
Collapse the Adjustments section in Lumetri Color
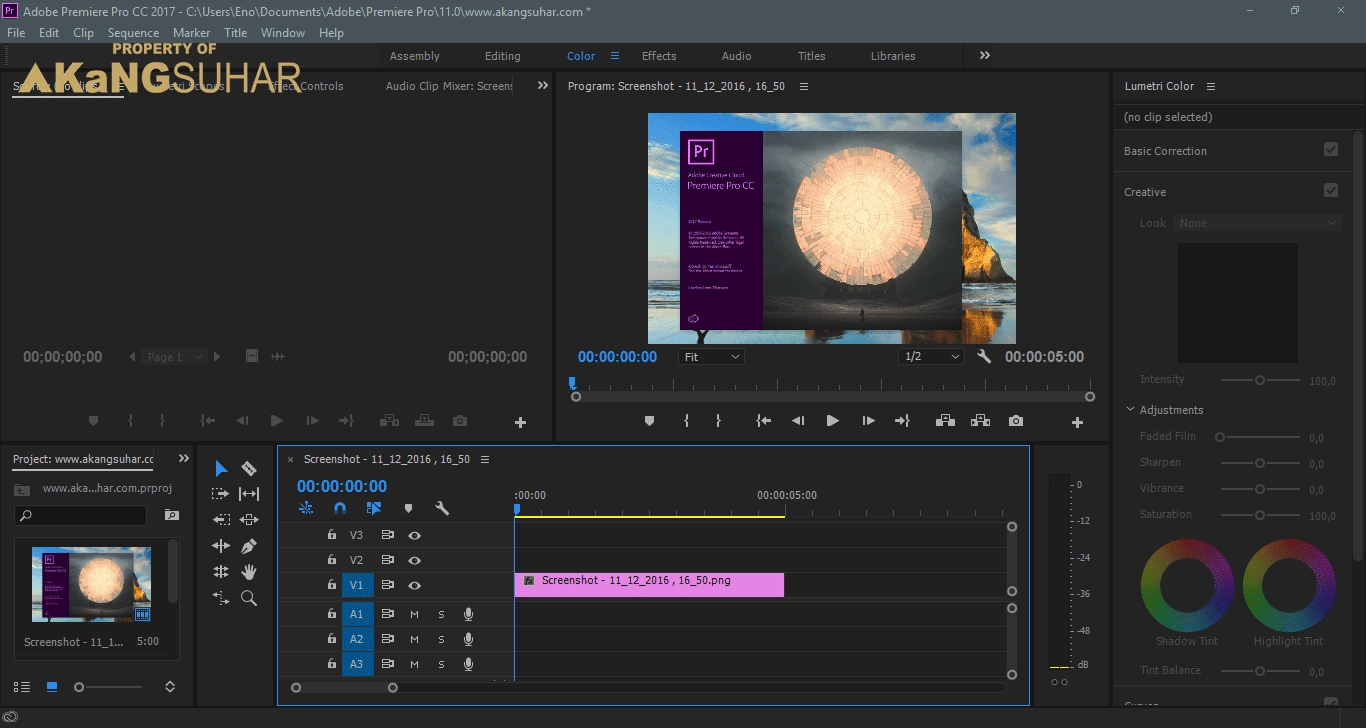1131,409
